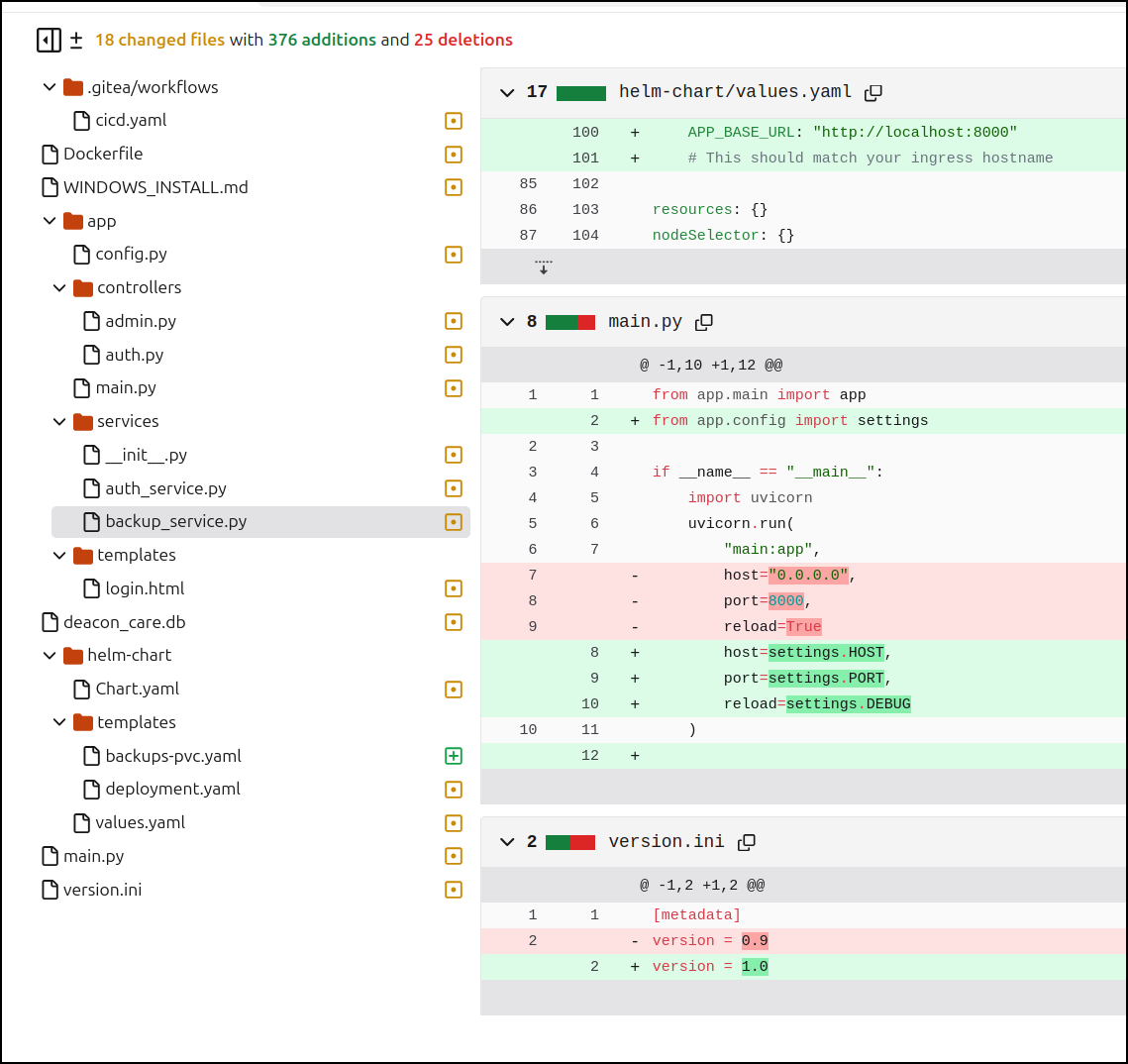This screenshot has width=1128, height=1064.
Task: Select WINDOWS_INSTALL.md in file tree
Action: pos(155,188)
